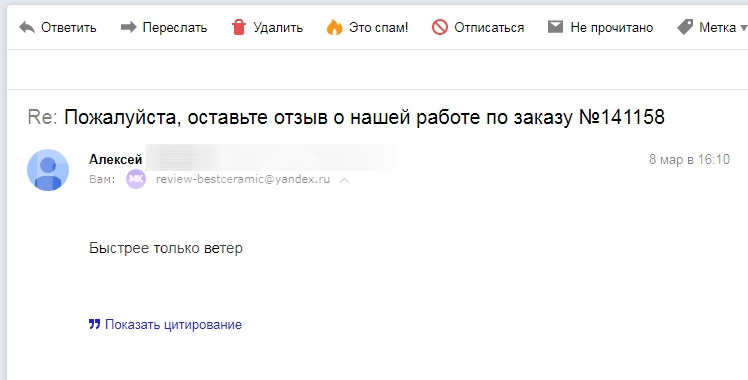Open the Метка dropdown
Viewport: 748px width, 380px height.
click(723, 28)
